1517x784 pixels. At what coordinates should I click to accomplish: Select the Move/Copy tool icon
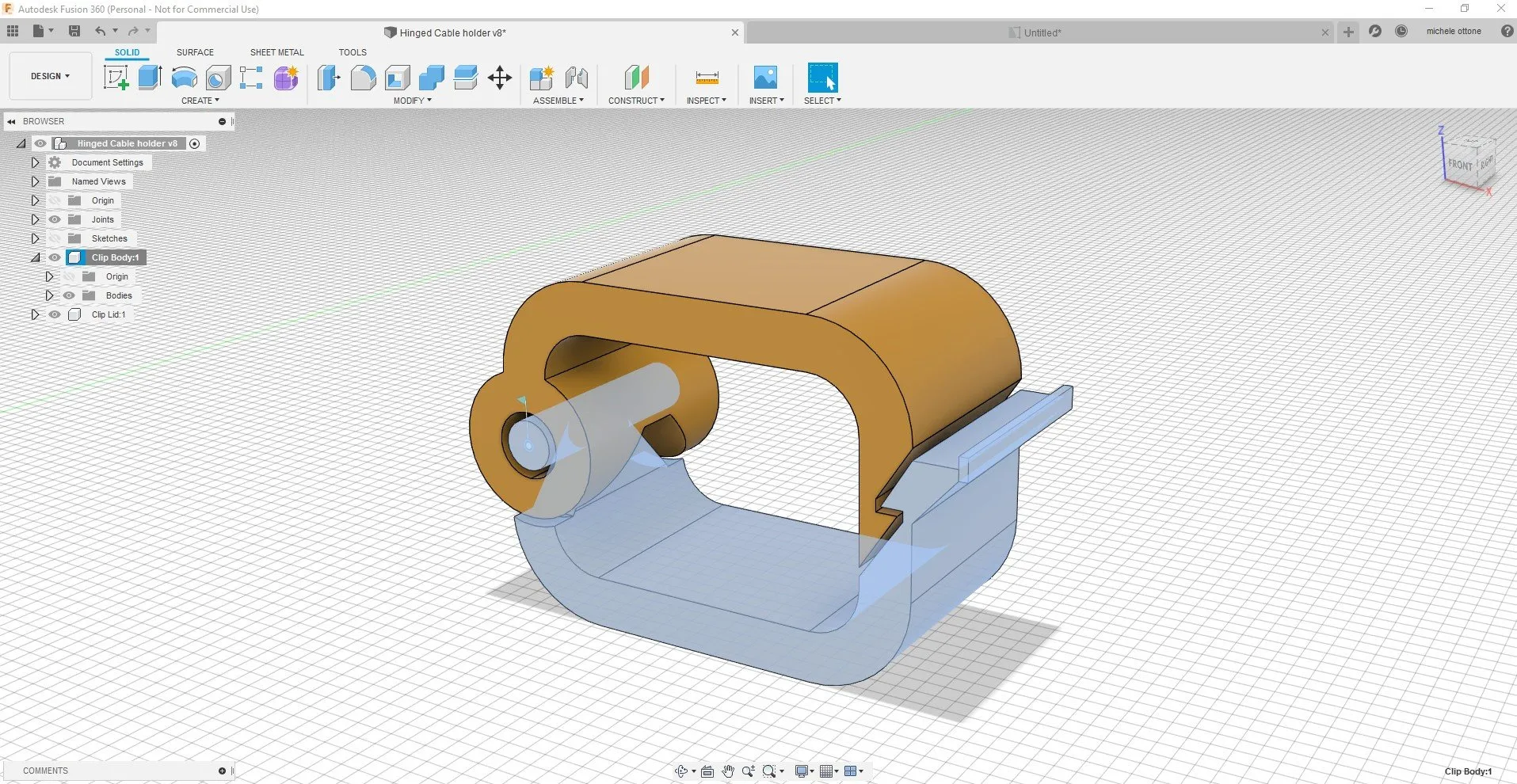pyautogui.click(x=500, y=78)
